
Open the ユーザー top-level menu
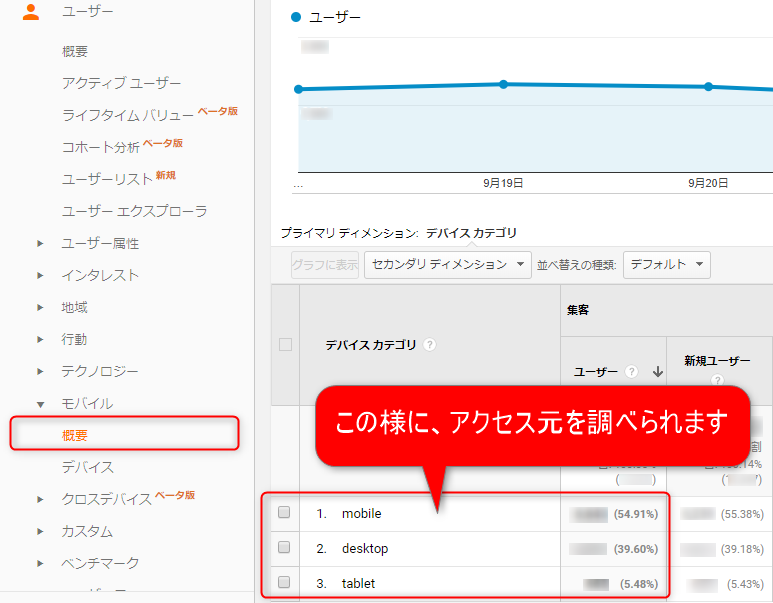tap(88, 11)
